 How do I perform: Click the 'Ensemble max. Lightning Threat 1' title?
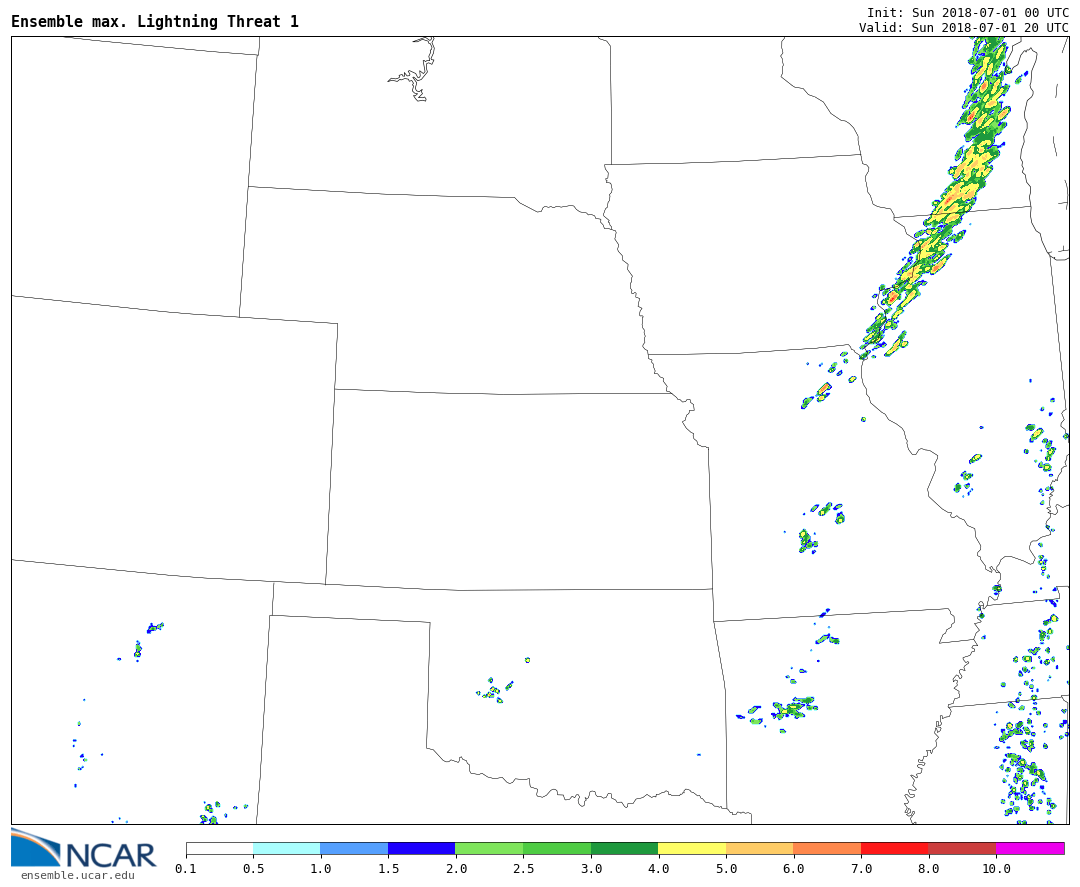pos(155,22)
